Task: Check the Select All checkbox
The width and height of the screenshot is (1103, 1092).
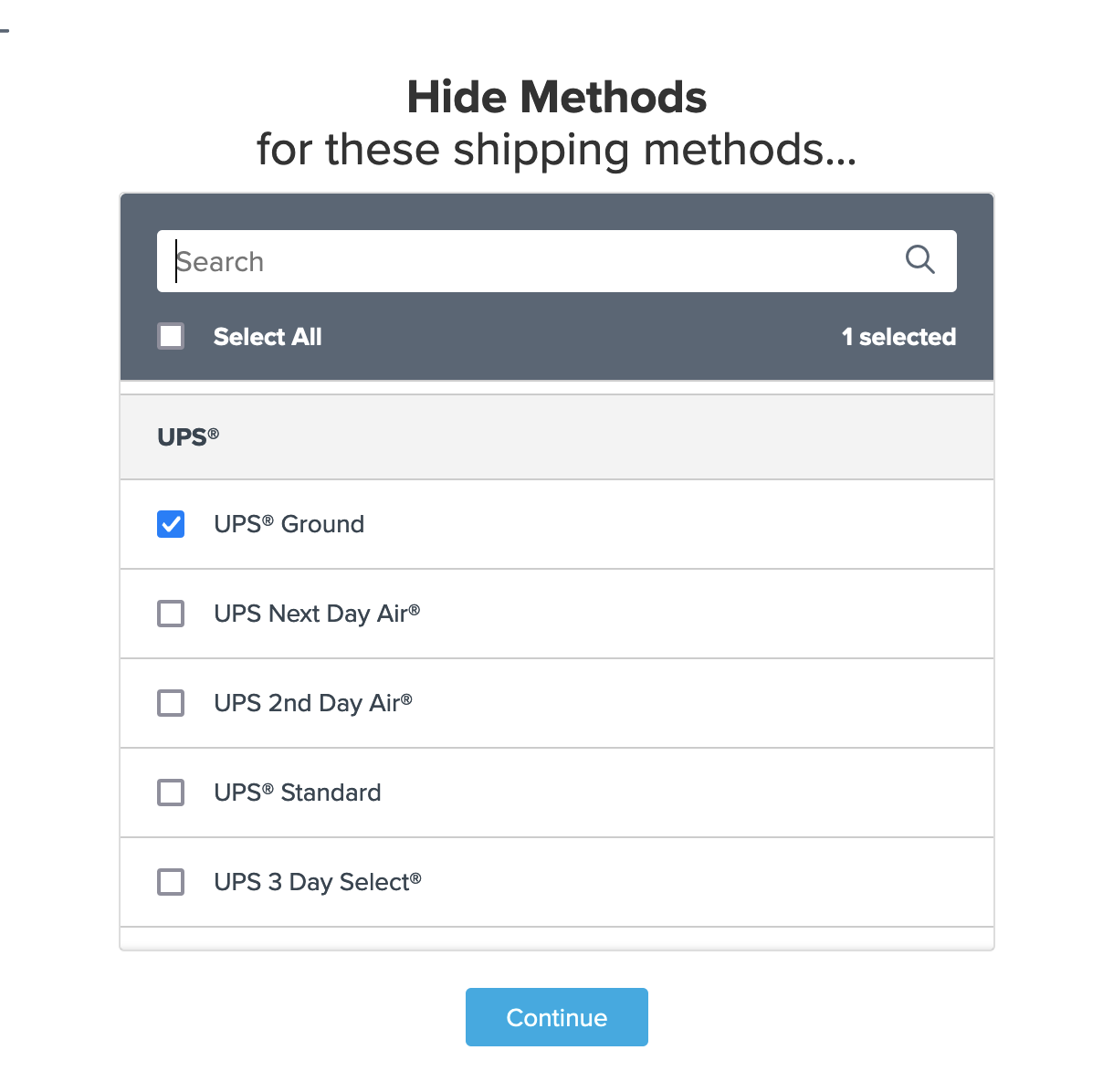Action: [x=171, y=336]
